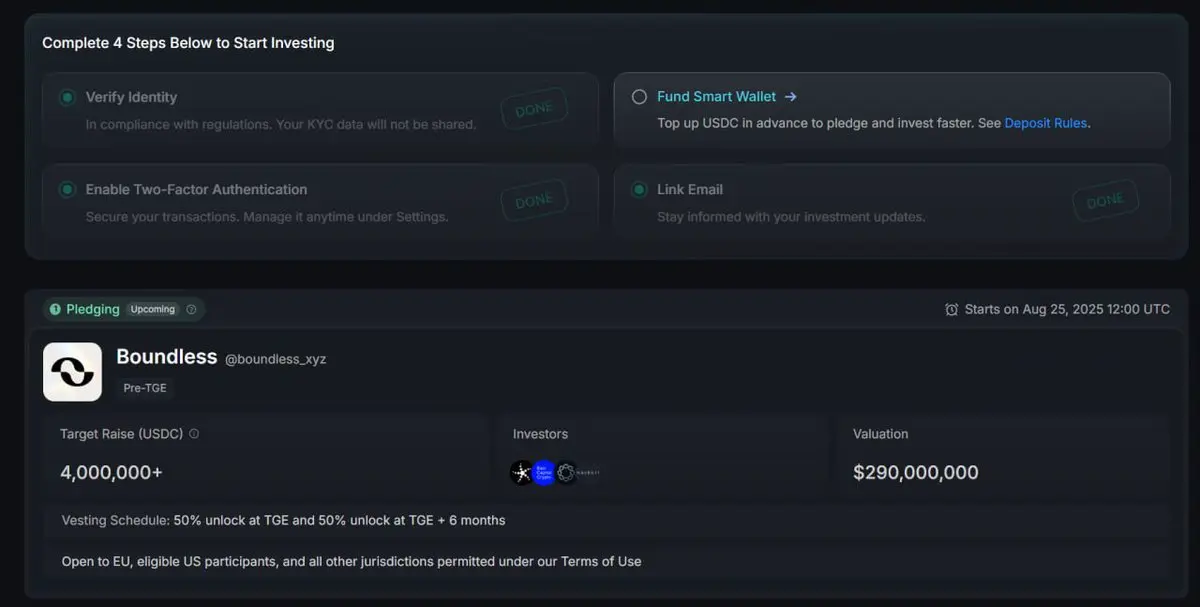
Task: Toggle the Link Email step circle
Action: click(639, 189)
